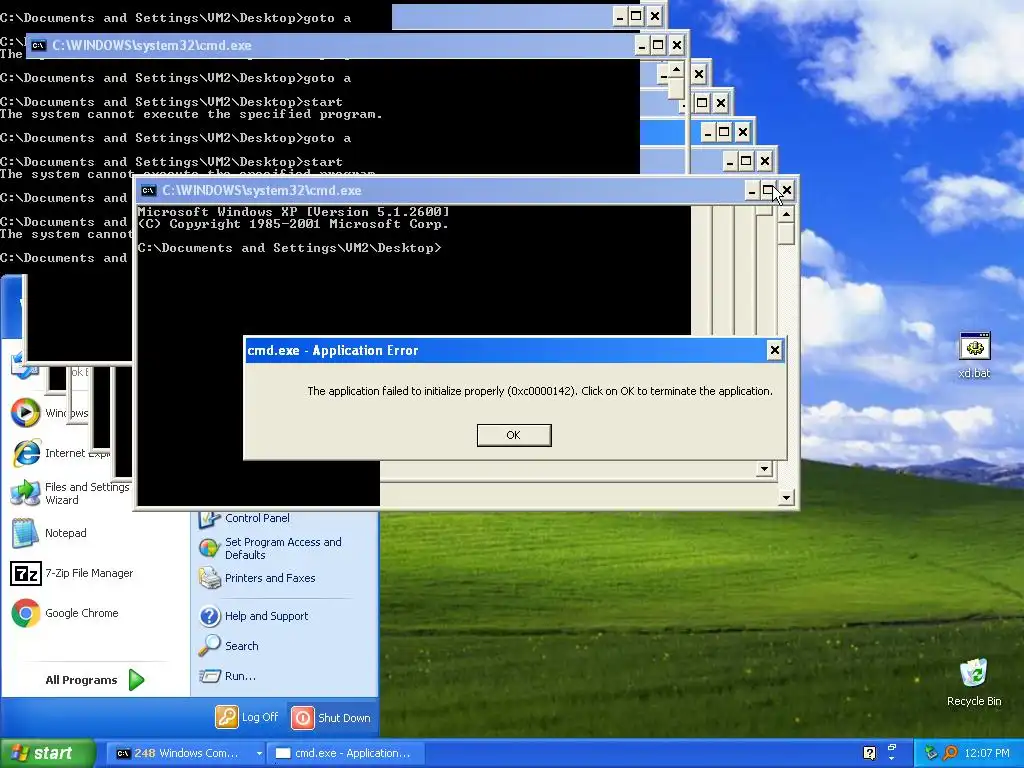The width and height of the screenshot is (1024, 768).
Task: Open Search from the Start menu
Action: click(229, 646)
